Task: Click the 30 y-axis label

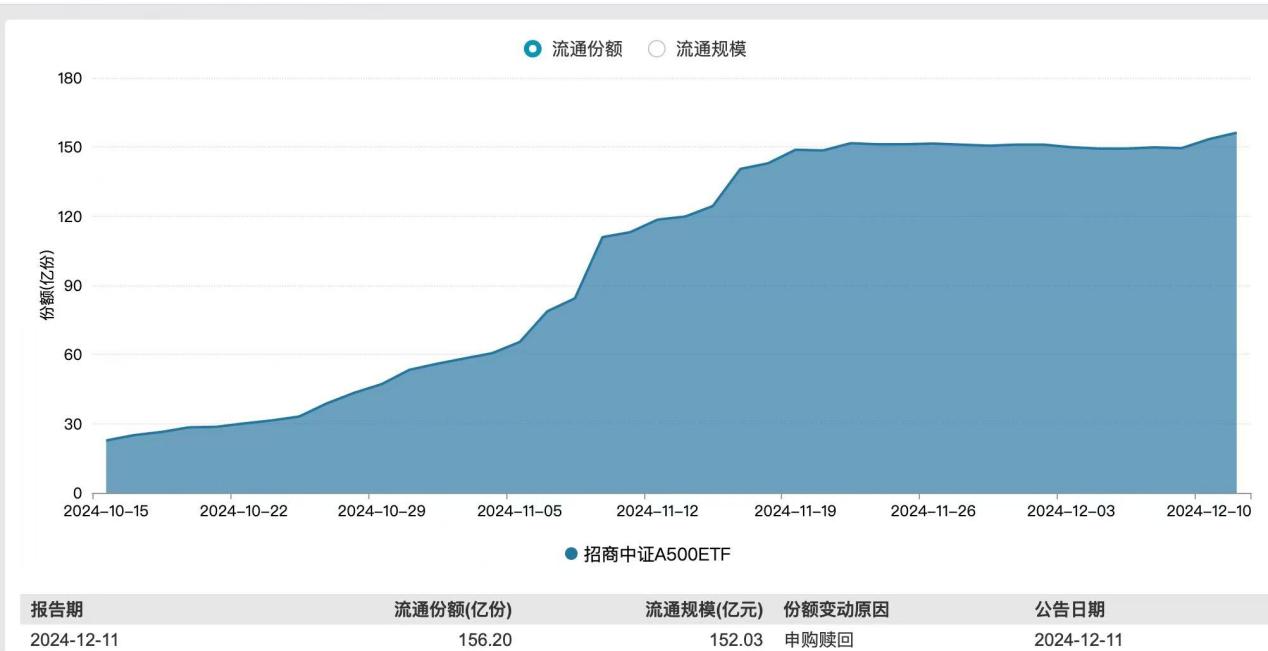Action: (x=74, y=424)
